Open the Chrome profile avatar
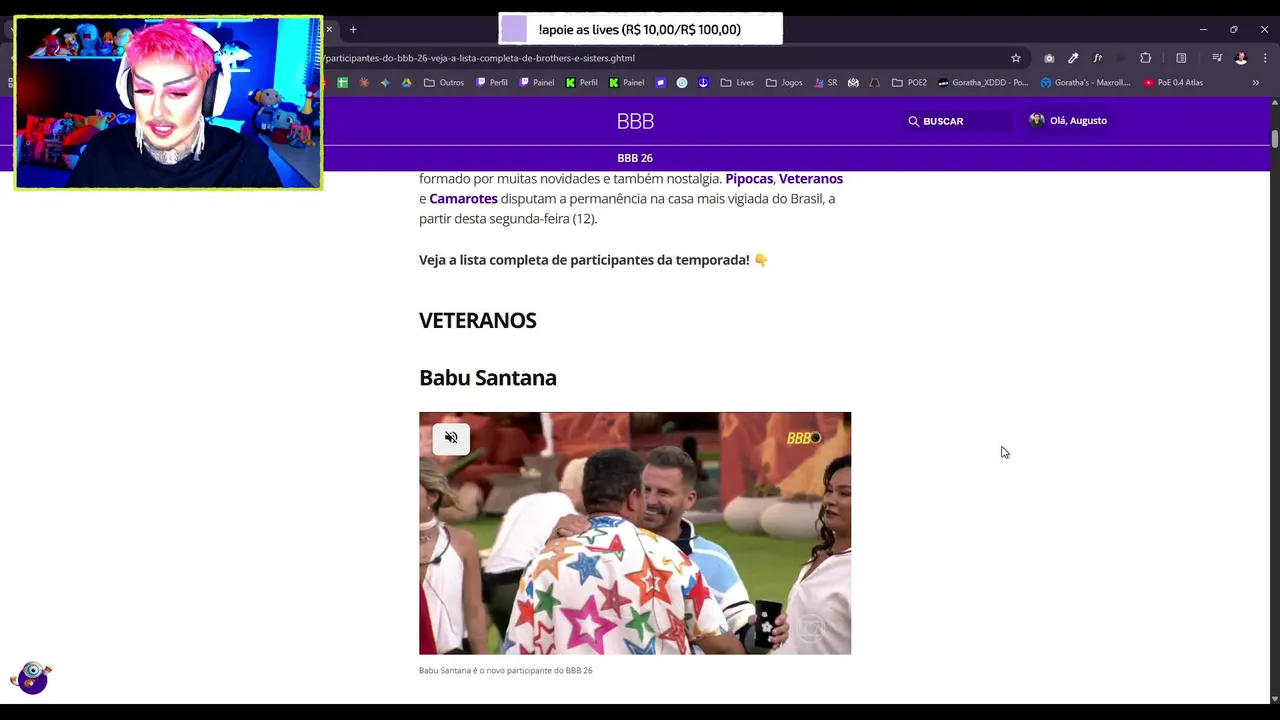Screen dimensions: 1280x720 [1241, 58]
